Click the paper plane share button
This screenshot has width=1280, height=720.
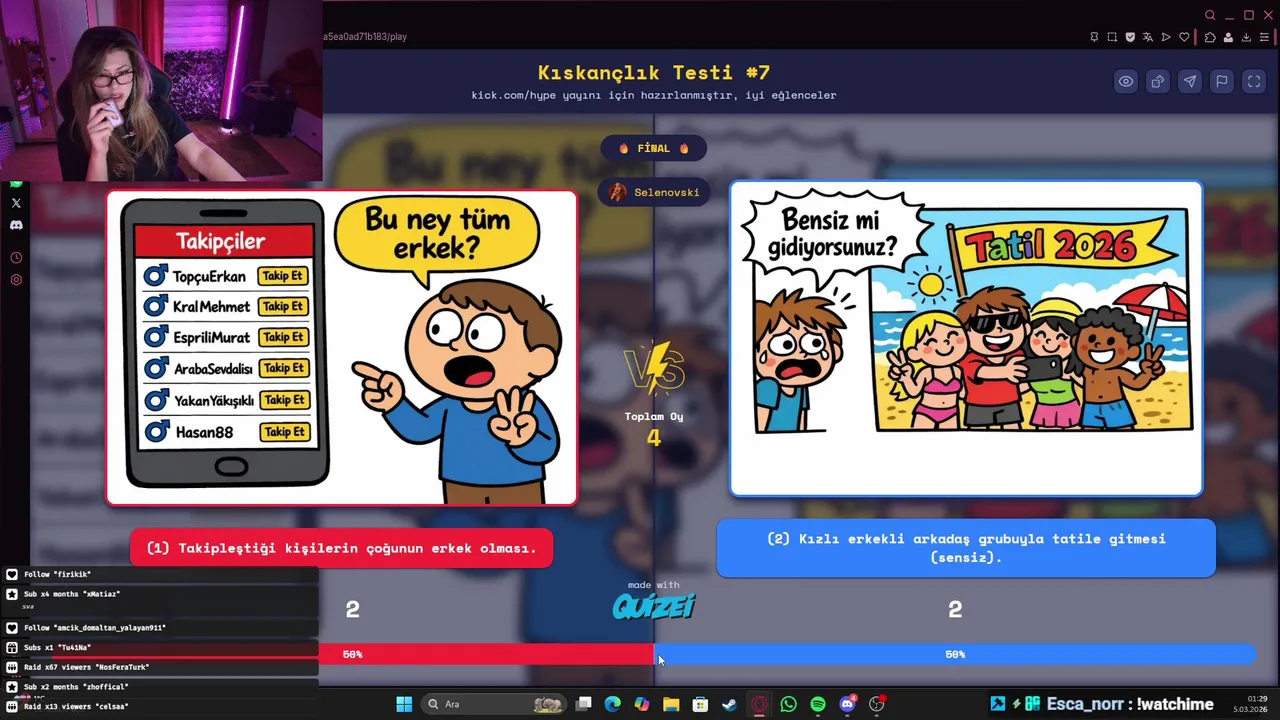[x=1190, y=82]
